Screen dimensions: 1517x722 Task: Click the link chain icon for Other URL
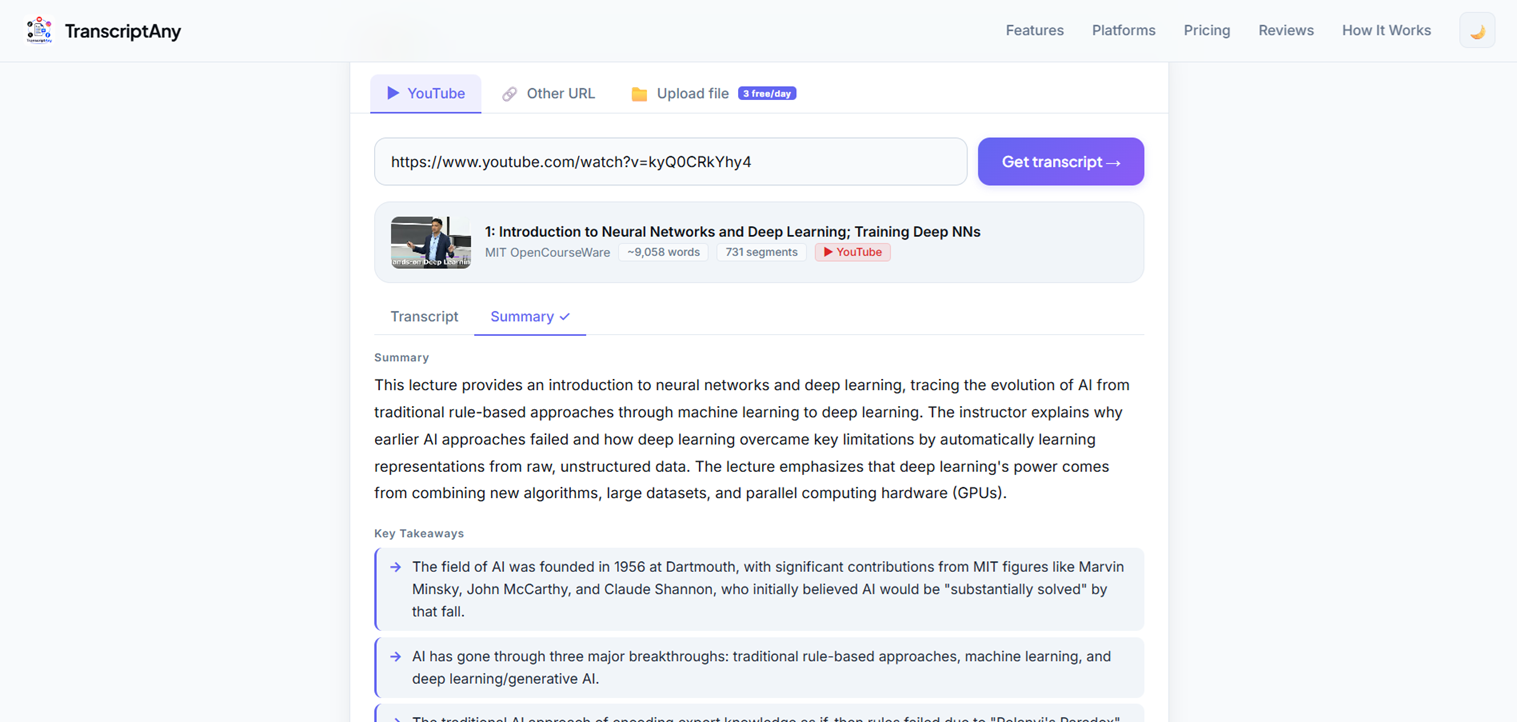pos(510,94)
